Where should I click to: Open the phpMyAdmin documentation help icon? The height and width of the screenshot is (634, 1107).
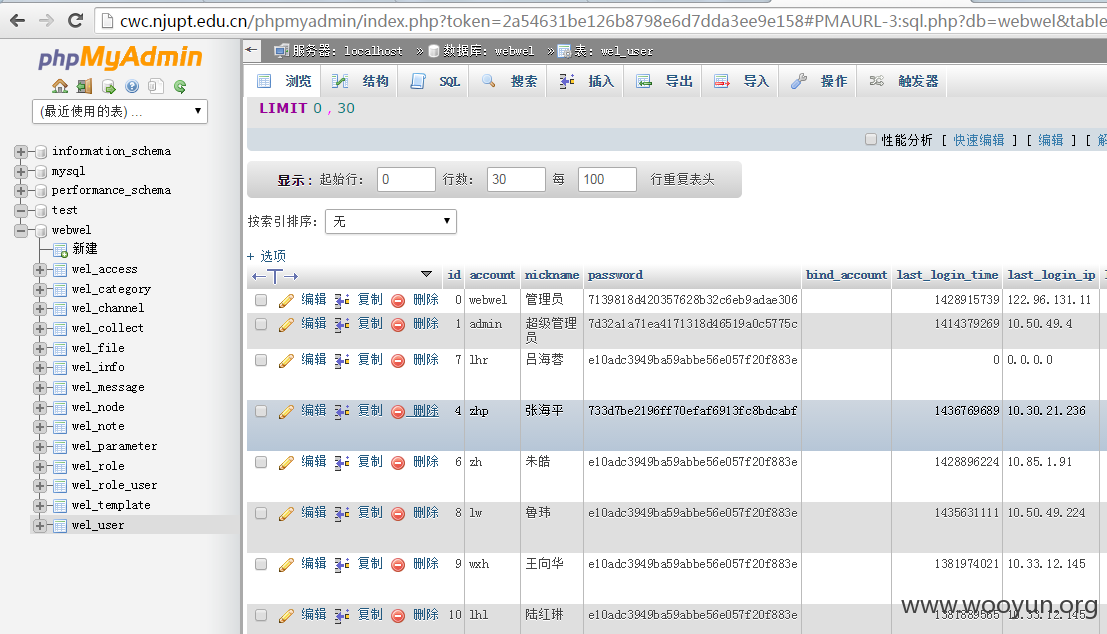click(132, 86)
